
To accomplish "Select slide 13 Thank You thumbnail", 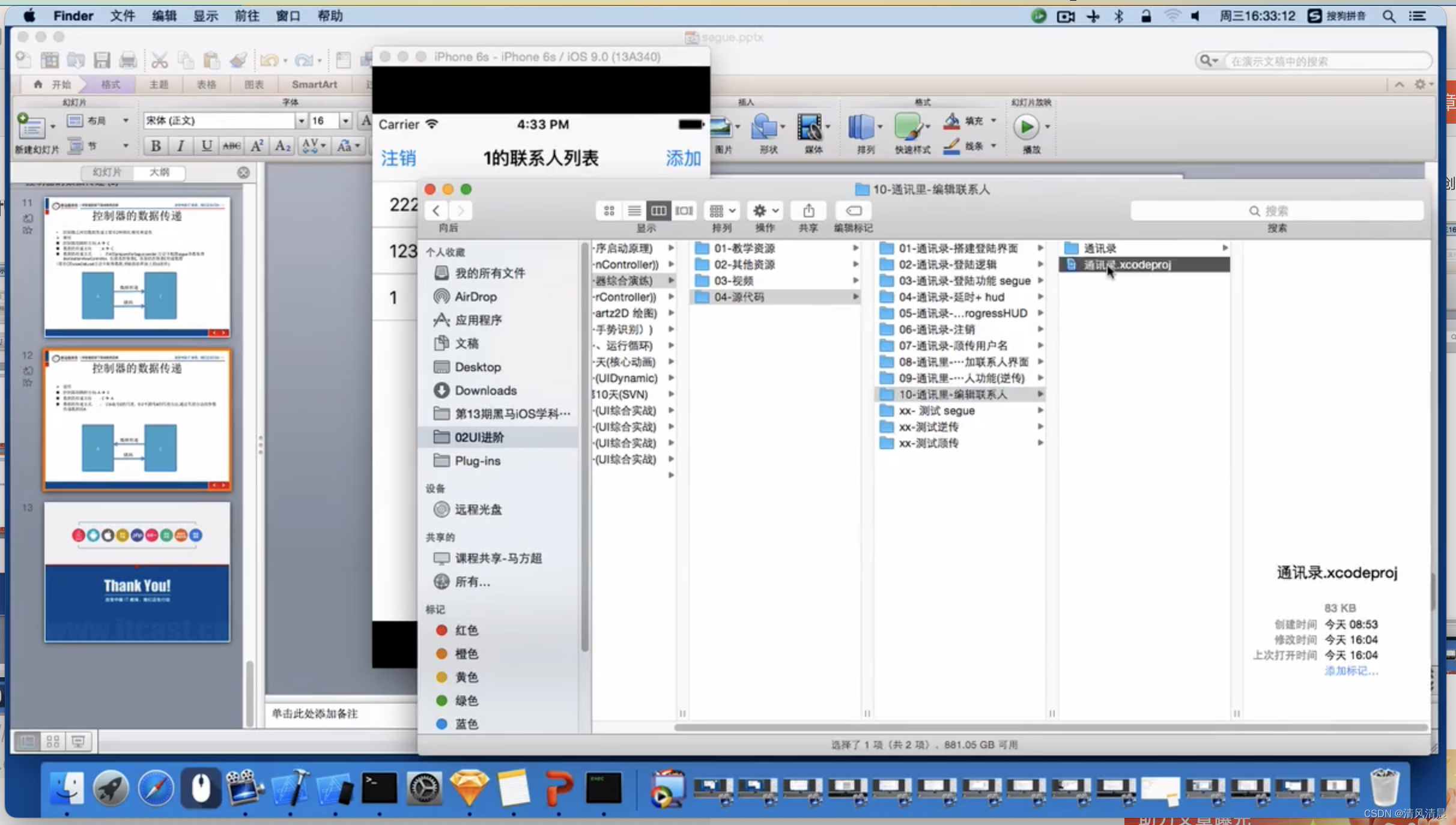I will [137, 572].
